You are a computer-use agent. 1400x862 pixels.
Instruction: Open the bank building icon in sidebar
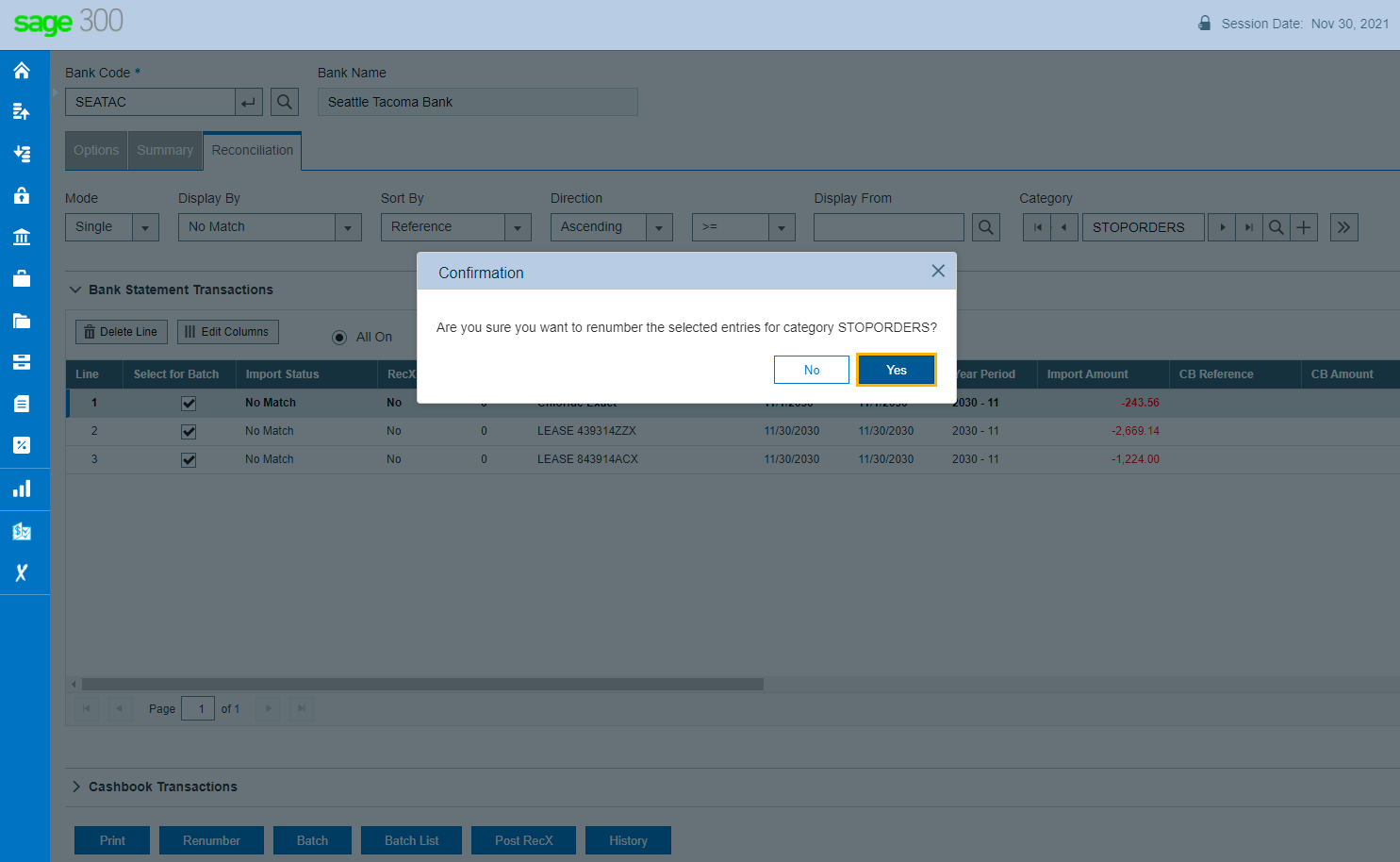tap(22, 237)
